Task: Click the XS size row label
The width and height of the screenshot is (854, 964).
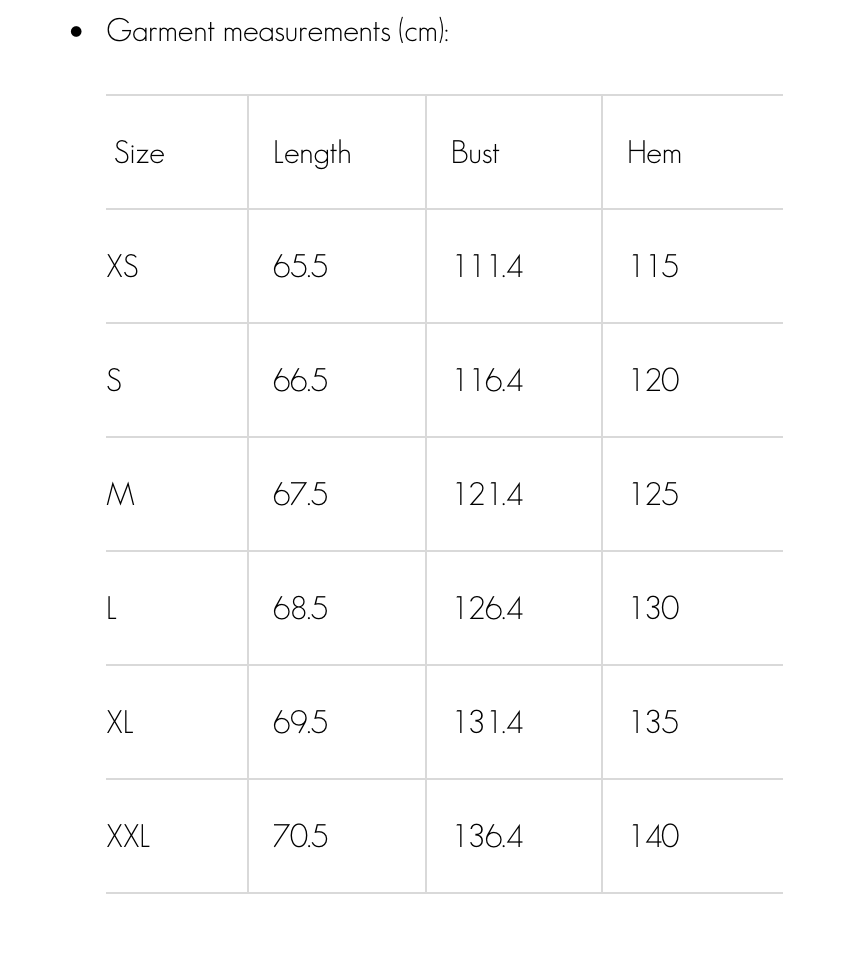Action: click(x=122, y=267)
